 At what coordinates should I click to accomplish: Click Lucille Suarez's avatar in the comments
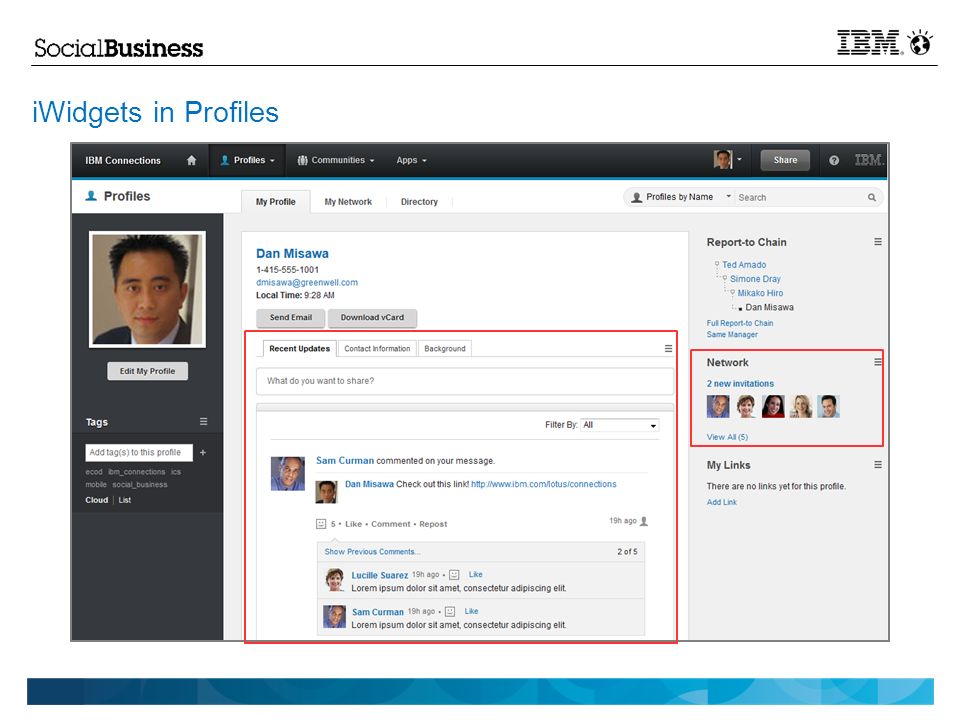click(x=334, y=579)
